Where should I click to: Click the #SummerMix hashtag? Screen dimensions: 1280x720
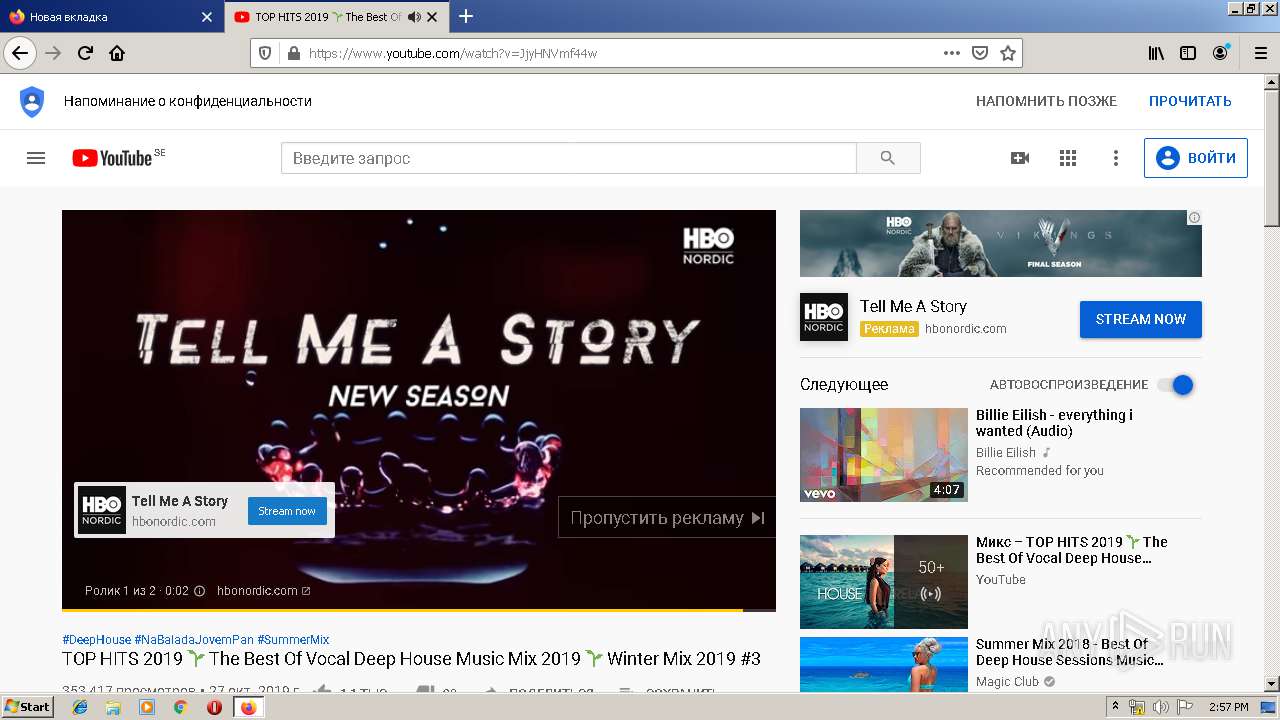click(x=293, y=640)
